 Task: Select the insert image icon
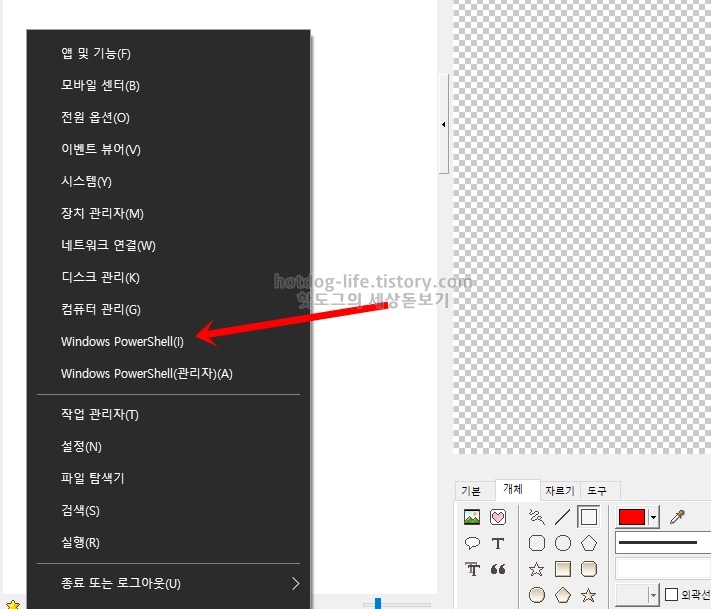(472, 517)
